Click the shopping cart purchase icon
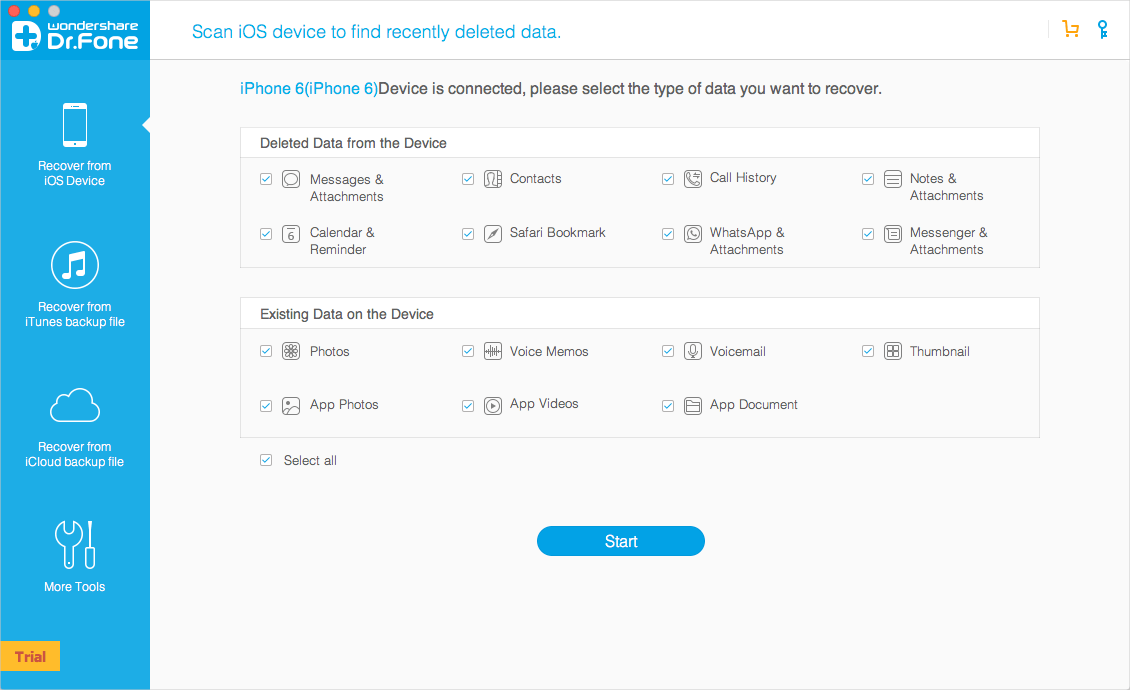Viewport: 1130px width, 690px height. pos(1070,29)
